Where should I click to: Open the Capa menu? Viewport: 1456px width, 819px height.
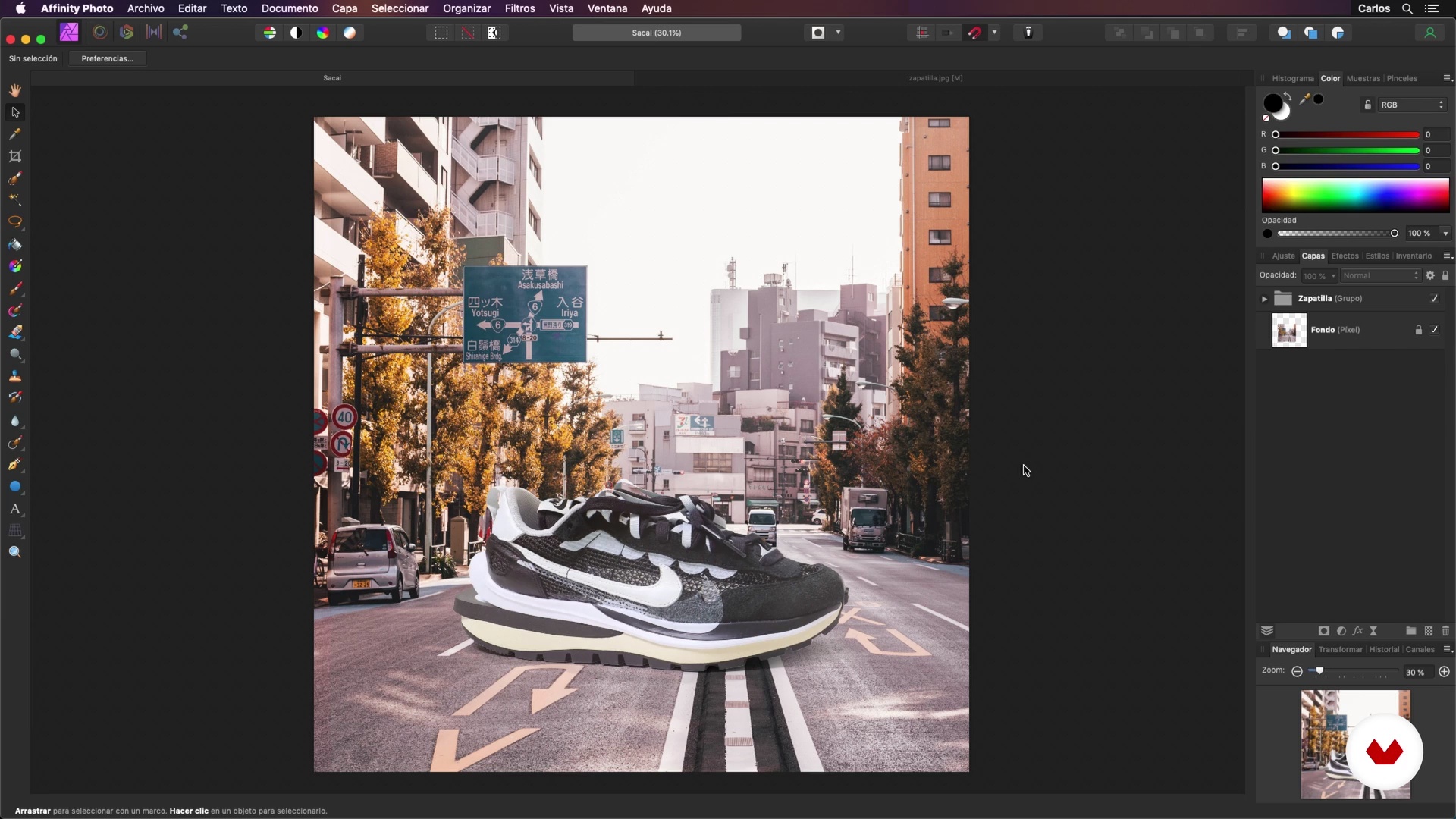344,8
